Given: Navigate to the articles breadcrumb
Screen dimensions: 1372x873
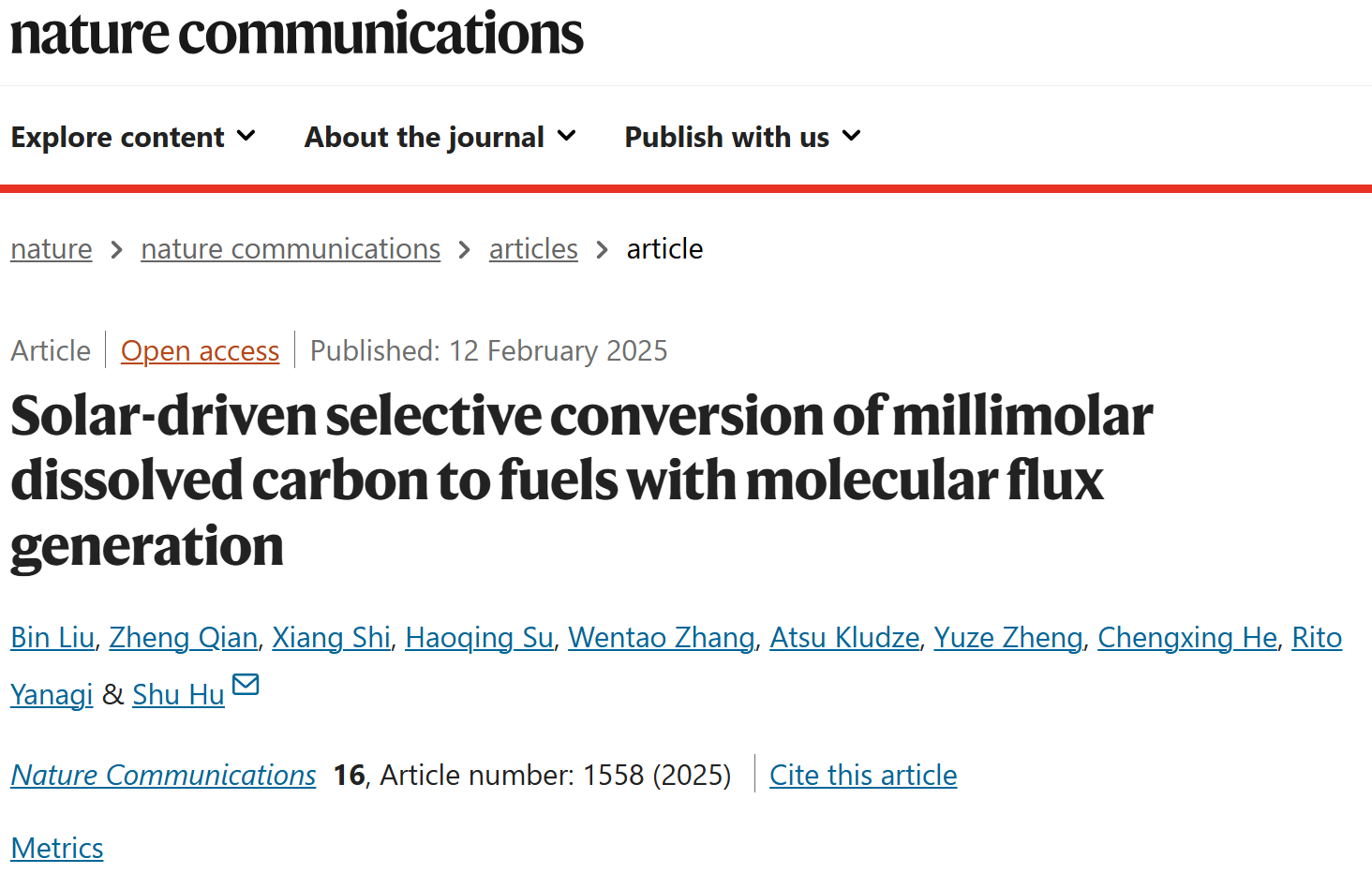Looking at the screenshot, I should click(x=533, y=249).
